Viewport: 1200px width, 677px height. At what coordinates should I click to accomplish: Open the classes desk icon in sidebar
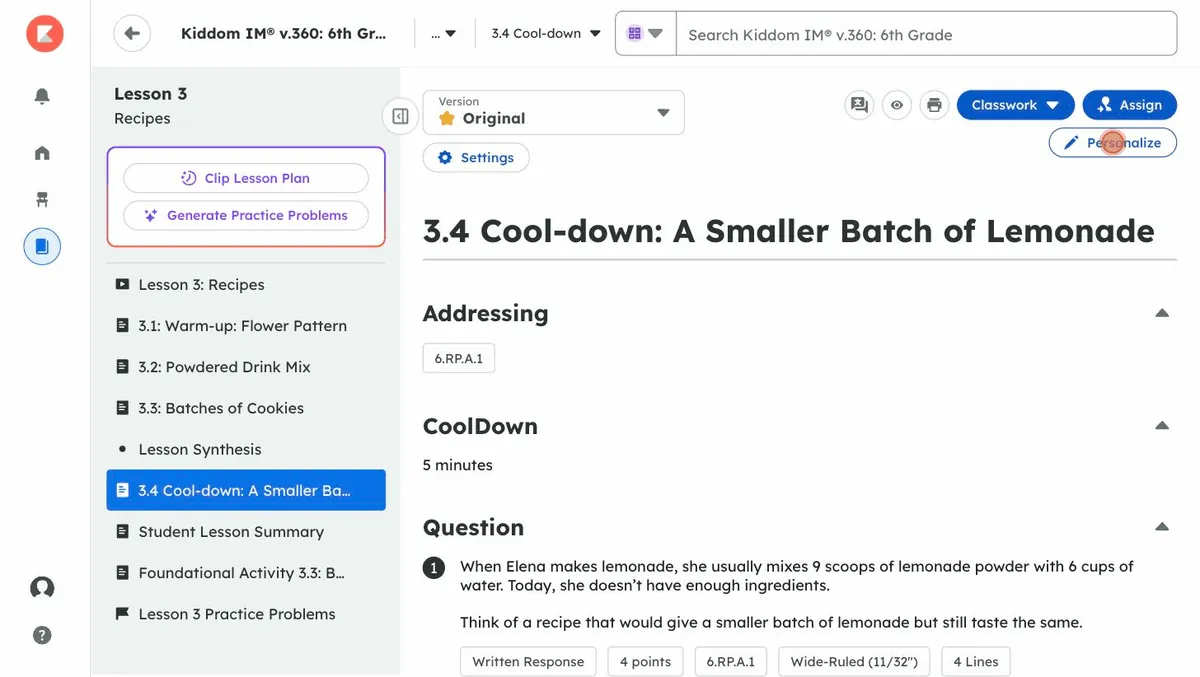click(42, 199)
